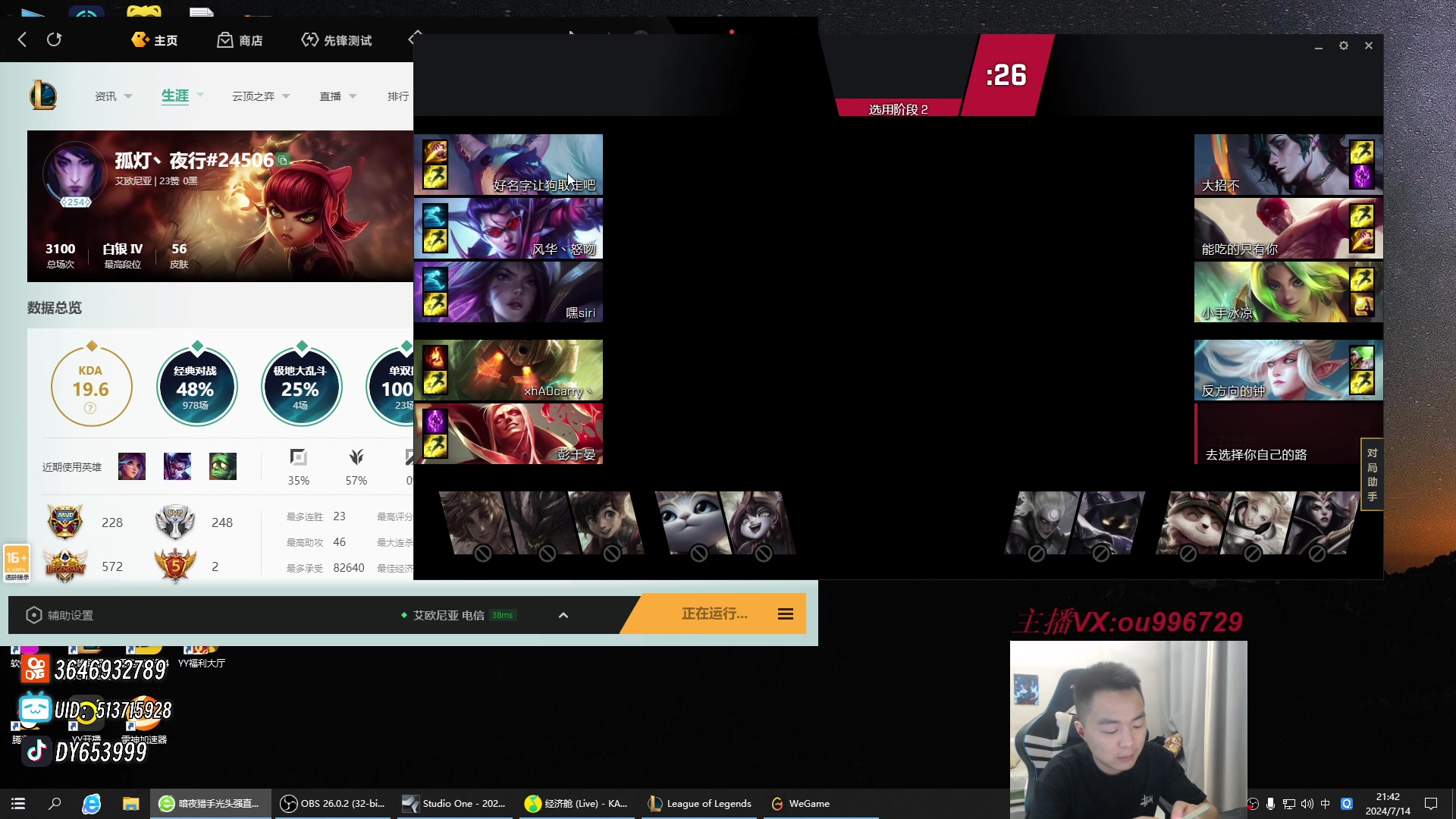Toggle the microphone icon in system tray
1456x819 pixels.
(1270, 804)
